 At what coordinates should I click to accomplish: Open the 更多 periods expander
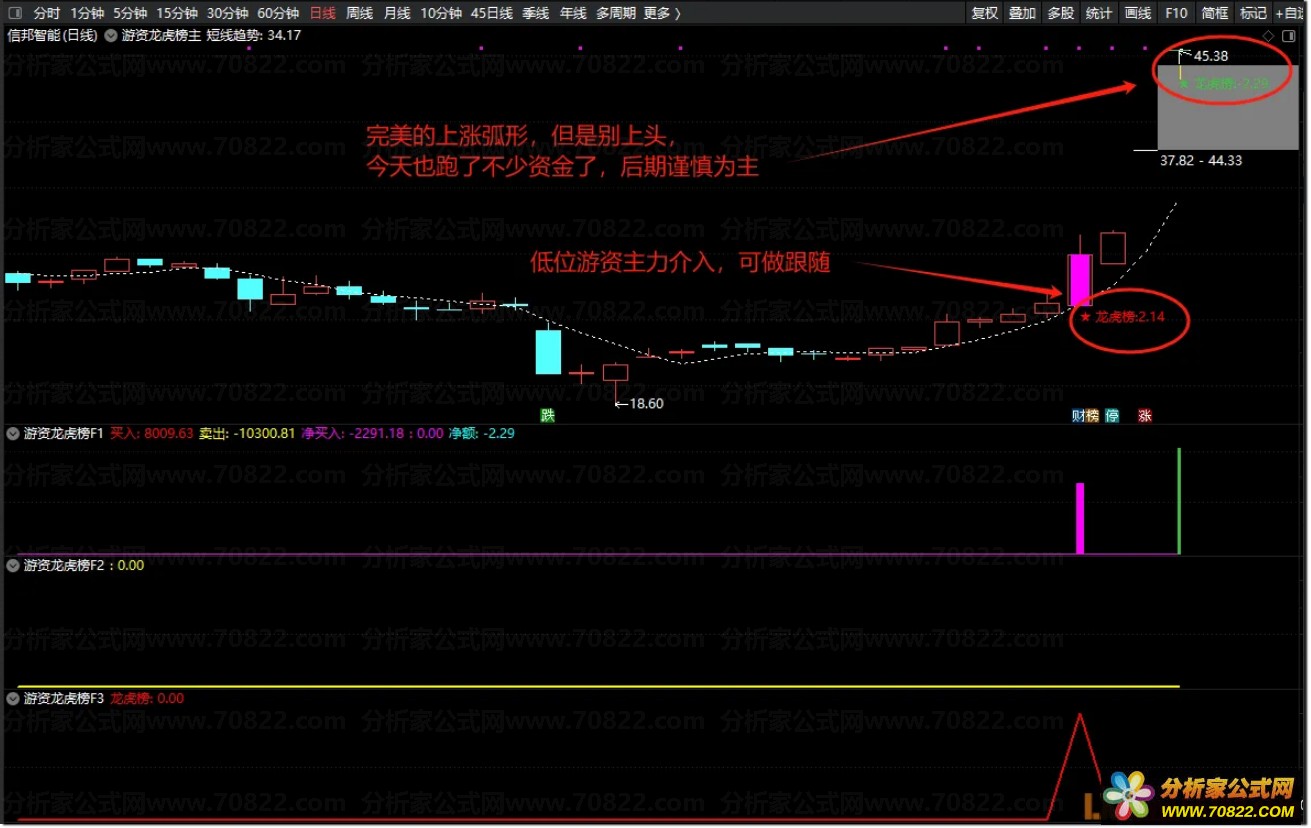coord(662,13)
